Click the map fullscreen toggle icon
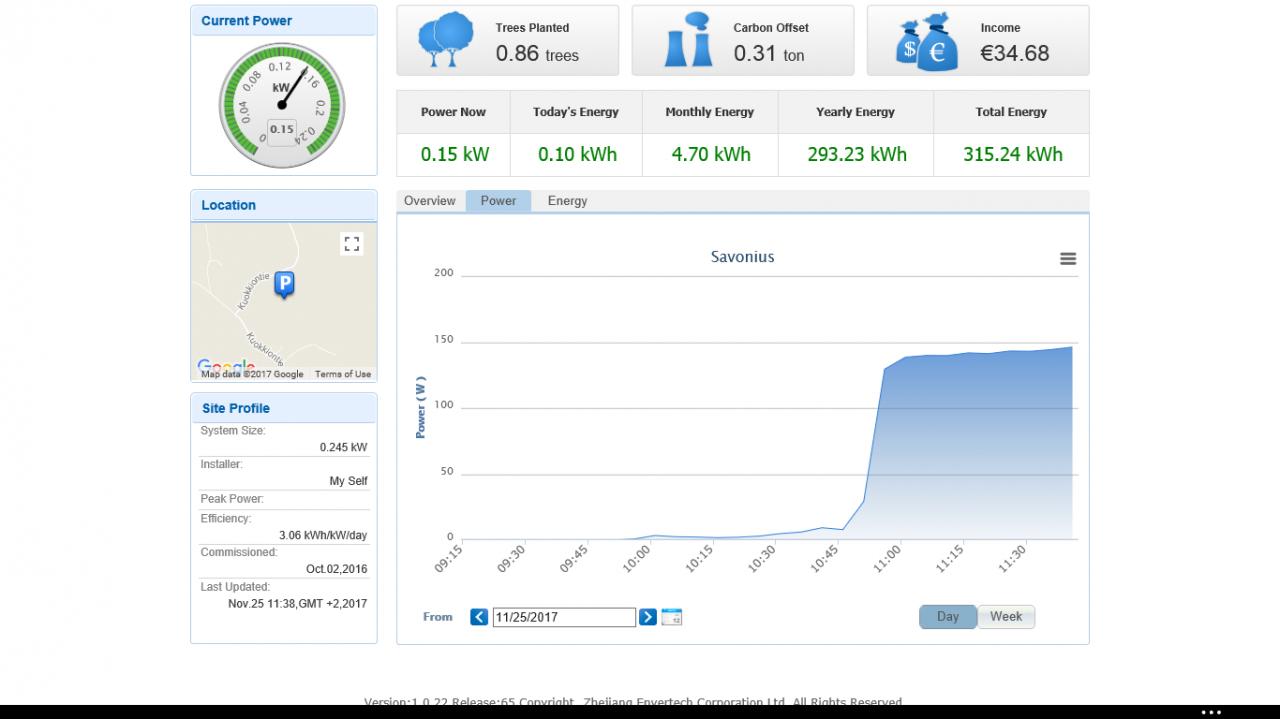This screenshot has width=1280, height=719. (x=351, y=244)
